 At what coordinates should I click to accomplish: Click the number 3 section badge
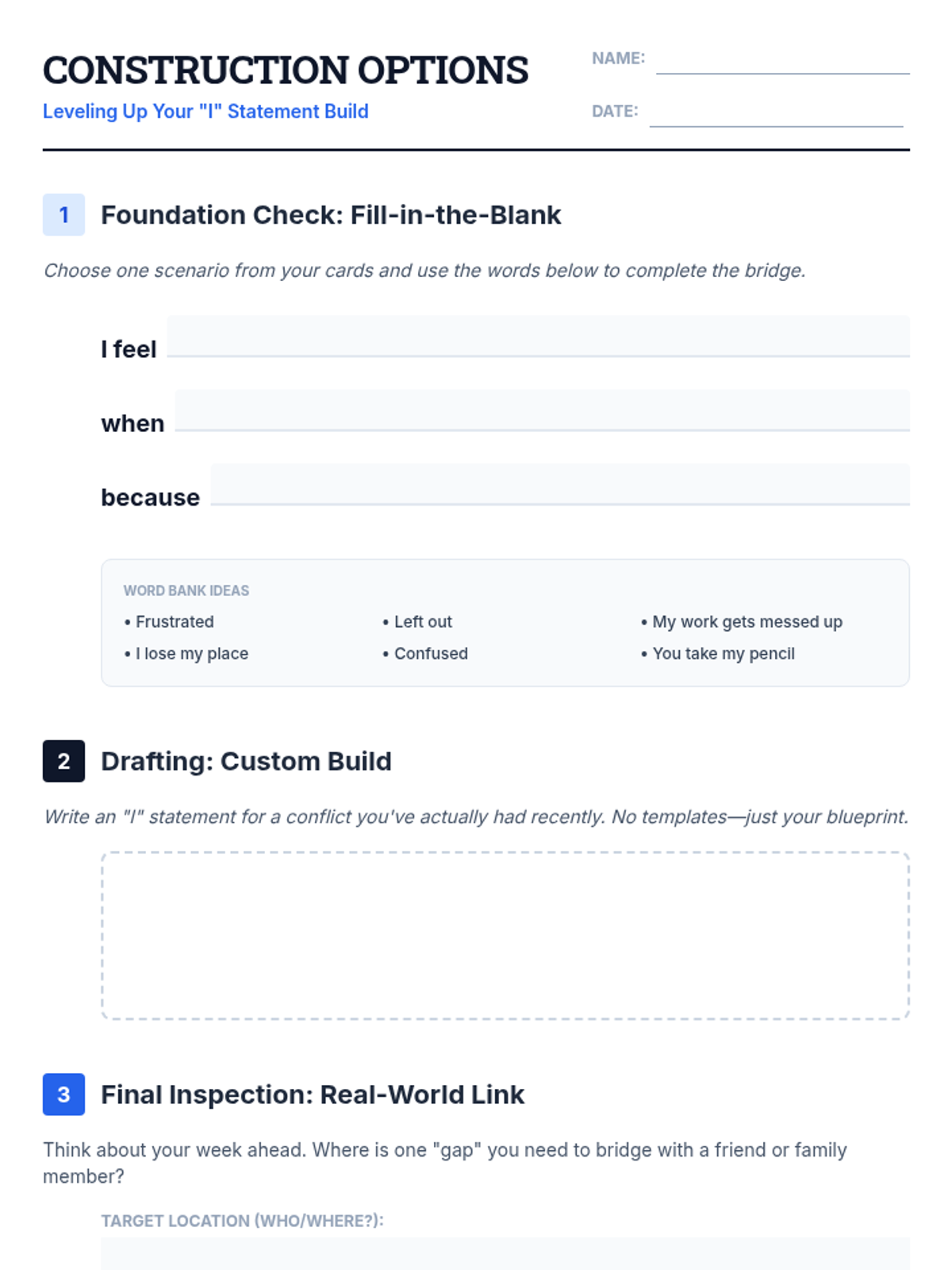pyautogui.click(x=63, y=1095)
